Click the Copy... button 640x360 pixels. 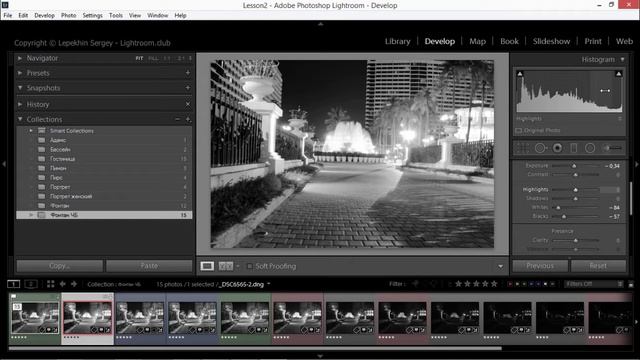point(60,266)
